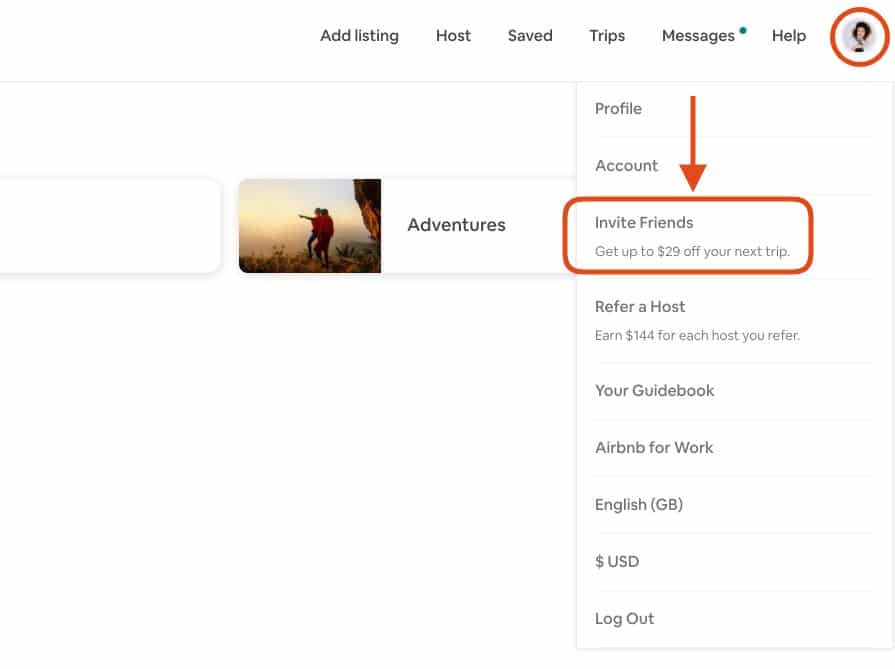Click Add listing in the navigation bar

coord(358,36)
